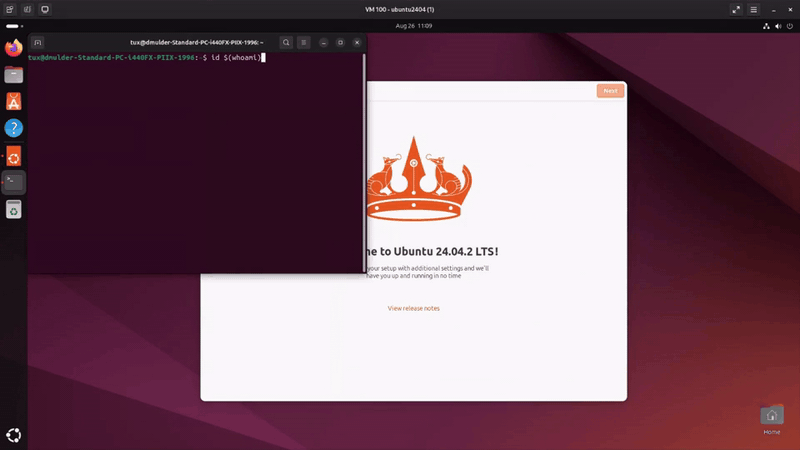Close the terminal window
This screenshot has width=800, height=450.
[x=357, y=42]
